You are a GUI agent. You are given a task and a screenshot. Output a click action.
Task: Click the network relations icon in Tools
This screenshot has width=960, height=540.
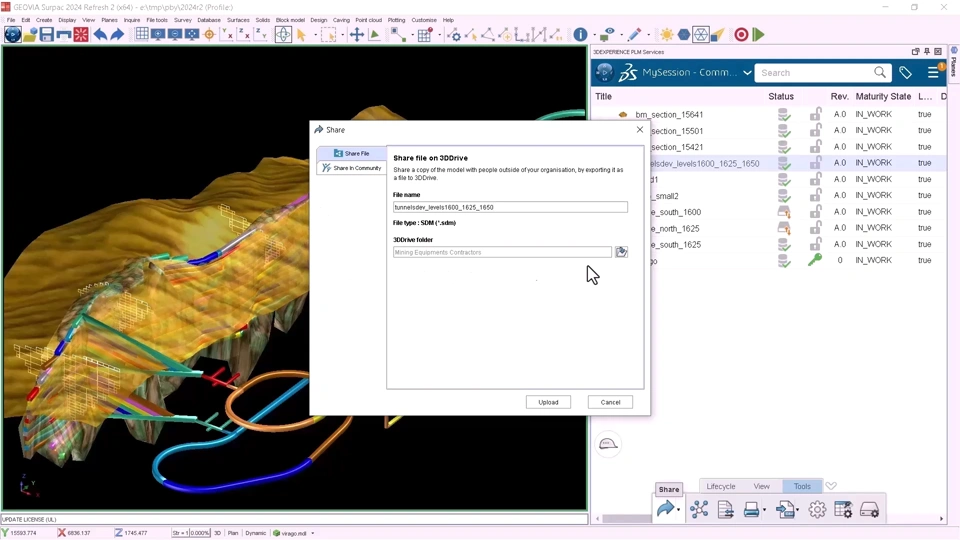(x=699, y=509)
